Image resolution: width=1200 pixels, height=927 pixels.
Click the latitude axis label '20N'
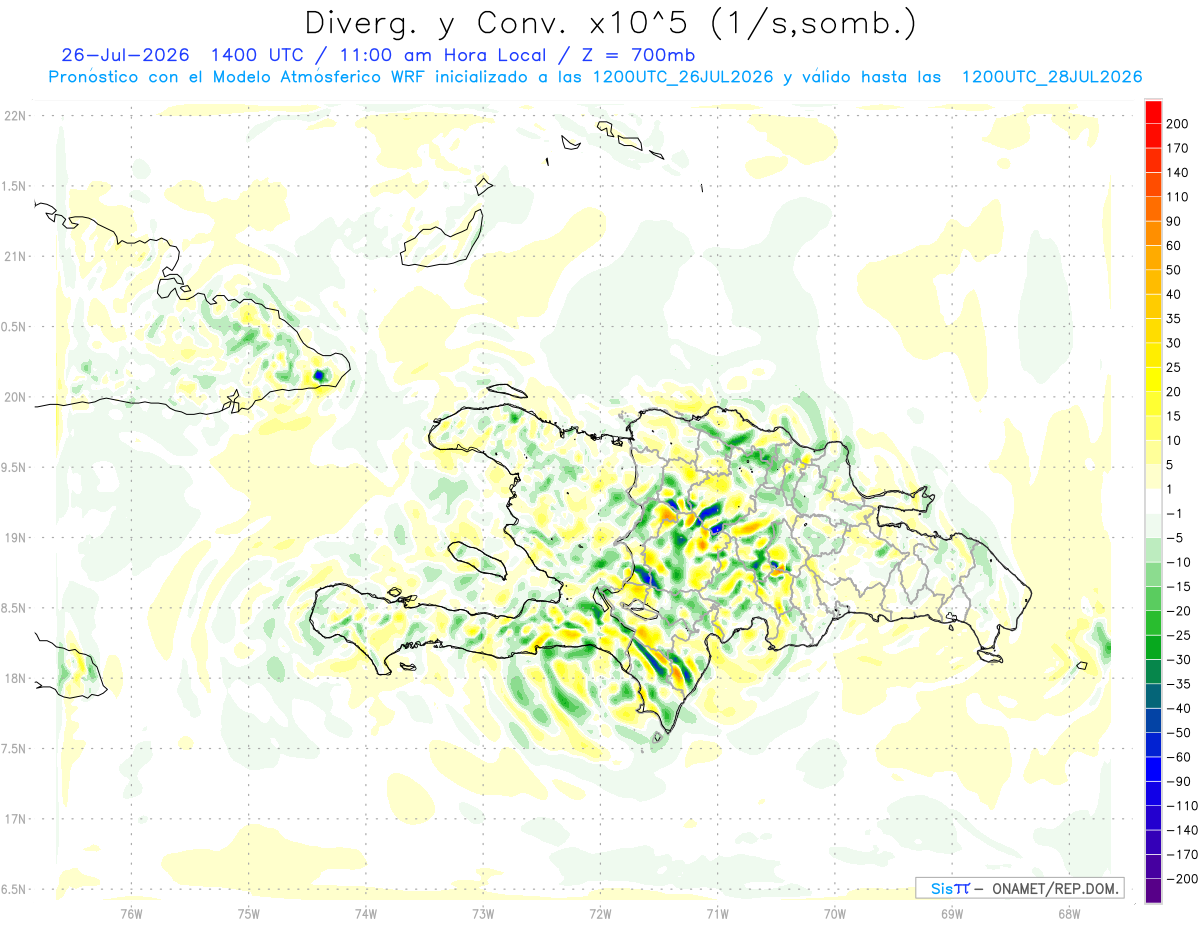15,397
